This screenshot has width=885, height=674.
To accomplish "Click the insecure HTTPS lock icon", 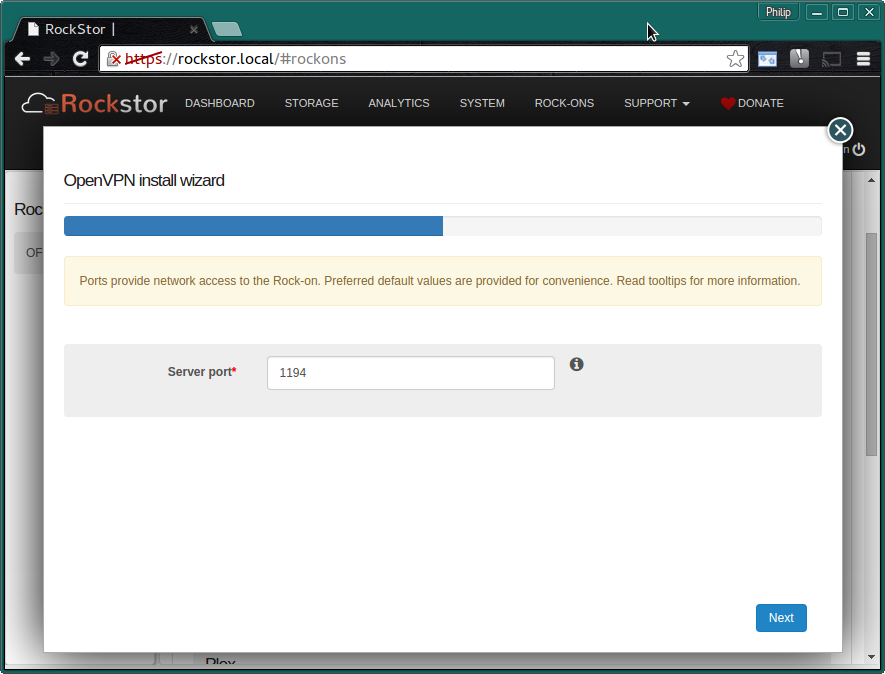I will (x=113, y=59).
